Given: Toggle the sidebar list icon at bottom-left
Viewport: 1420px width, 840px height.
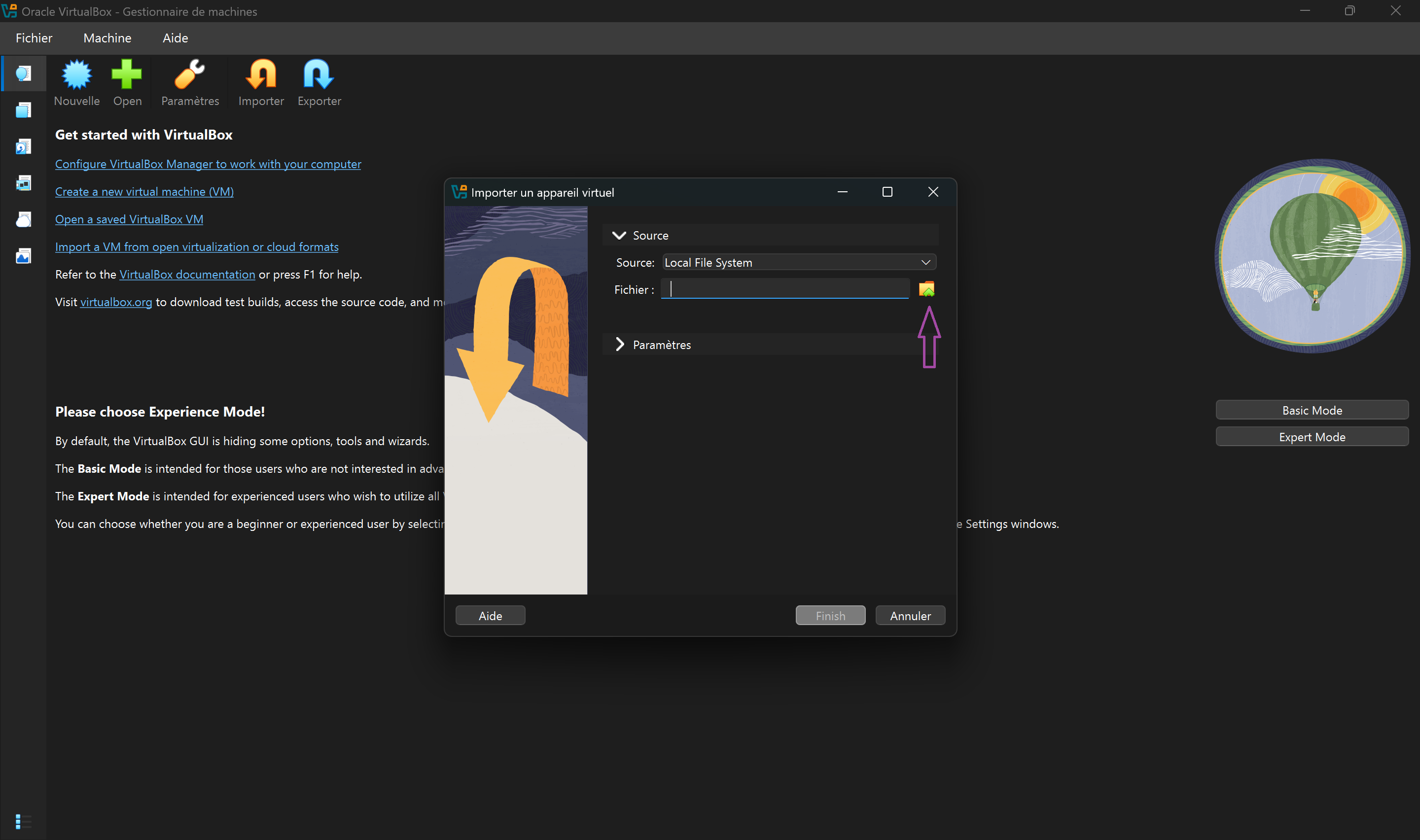Looking at the screenshot, I should coord(23,821).
